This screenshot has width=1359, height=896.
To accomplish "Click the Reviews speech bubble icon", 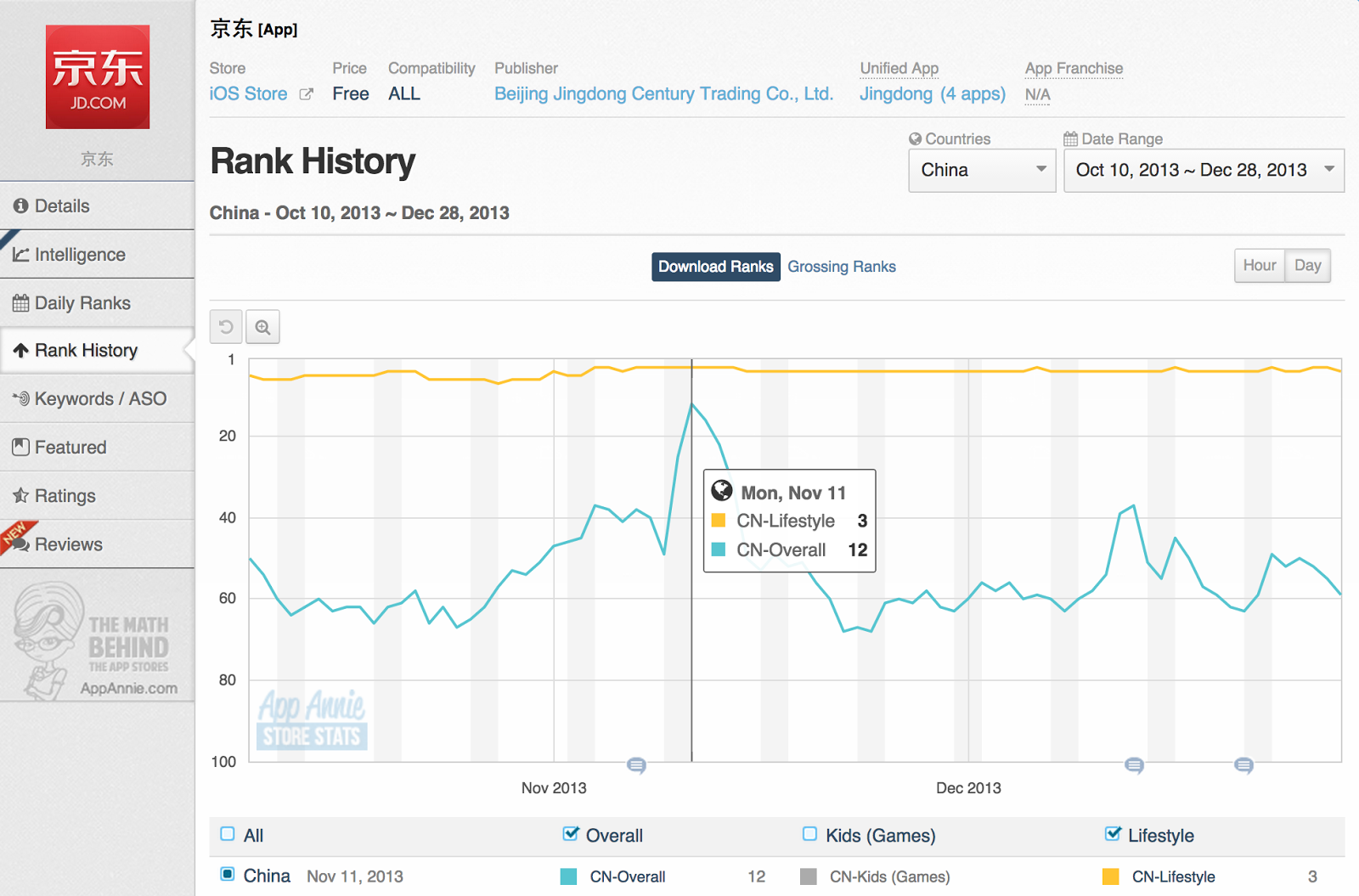I will click(20, 544).
